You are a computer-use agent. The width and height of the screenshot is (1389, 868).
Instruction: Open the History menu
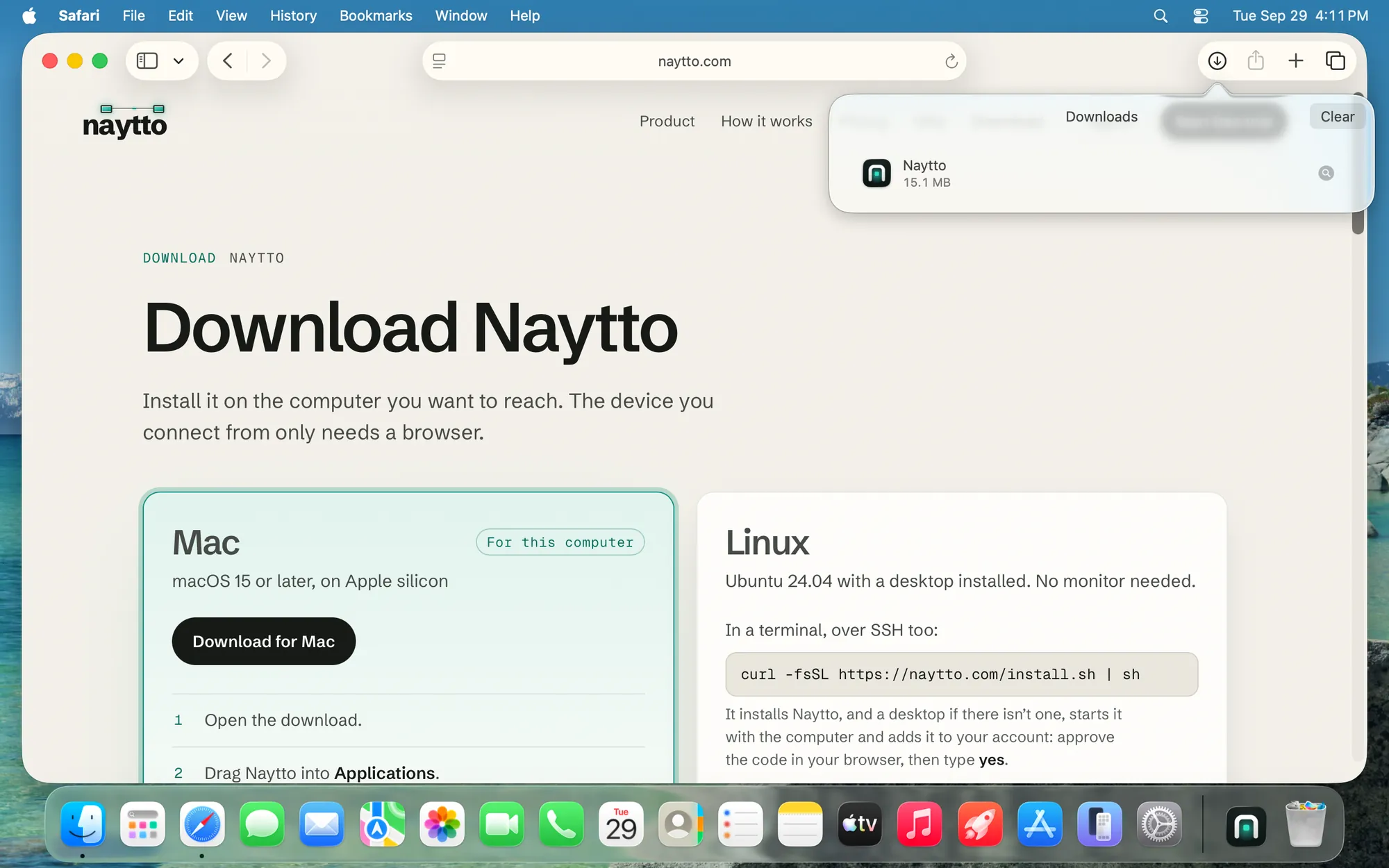click(x=293, y=15)
